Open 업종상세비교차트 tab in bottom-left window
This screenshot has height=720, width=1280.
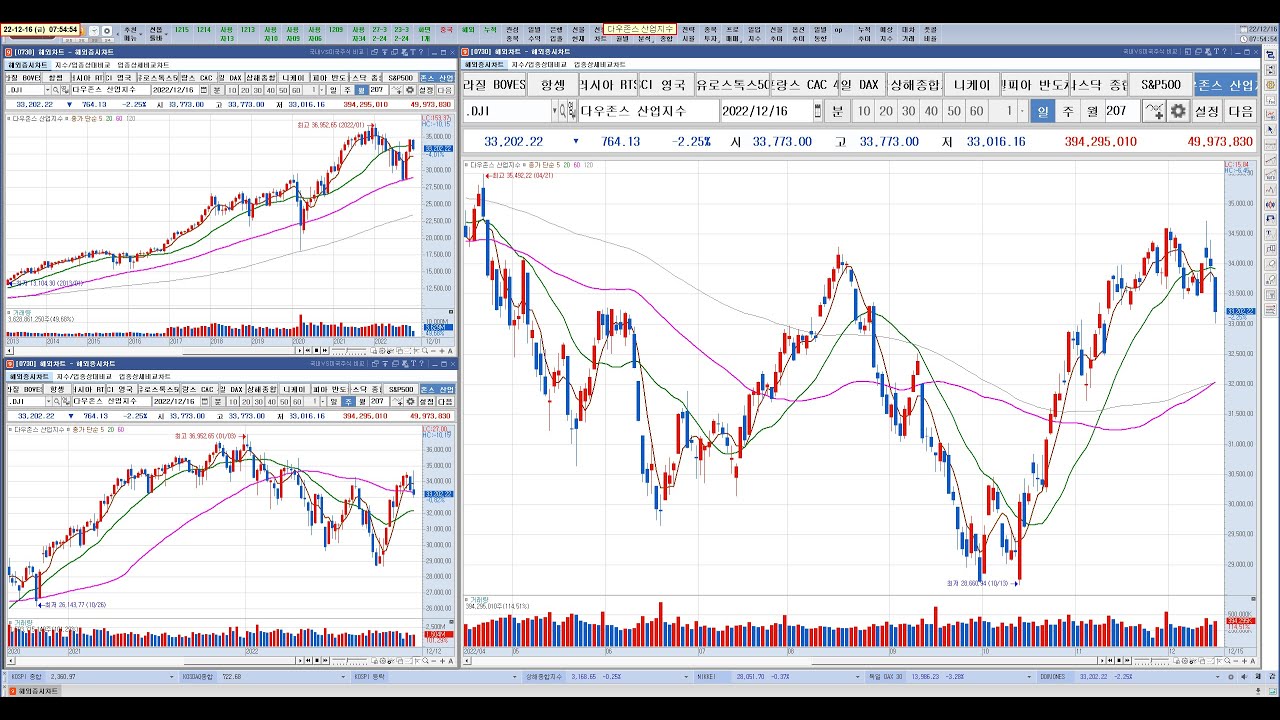tap(145, 377)
